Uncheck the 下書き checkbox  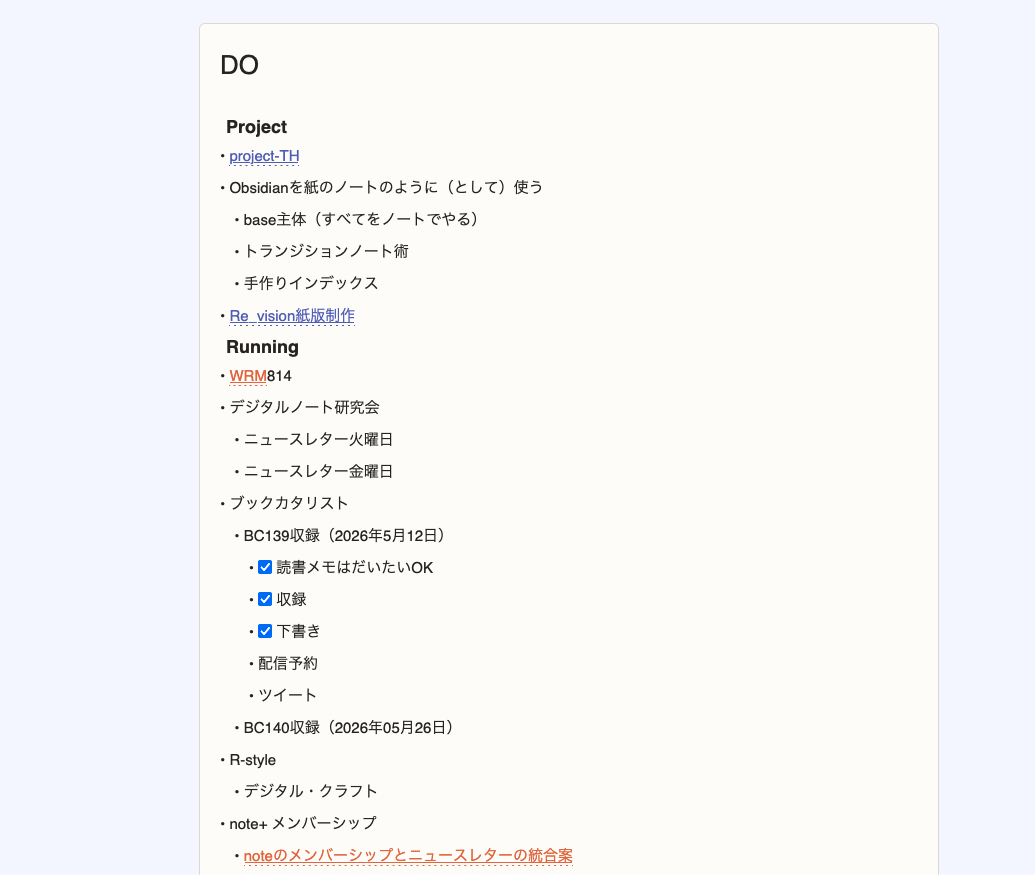[265, 632]
